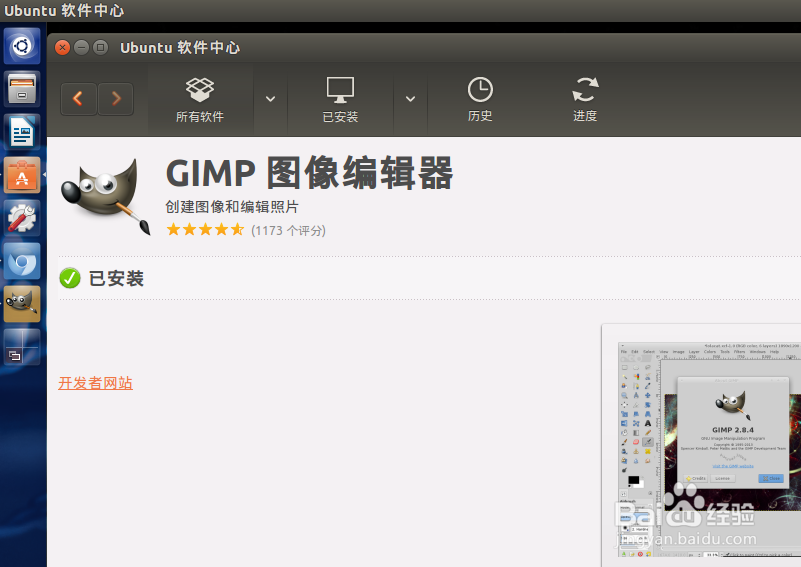This screenshot has width=801, height=567.
Task: Launch LibreOffice Writer from the dock
Action: [x=22, y=132]
